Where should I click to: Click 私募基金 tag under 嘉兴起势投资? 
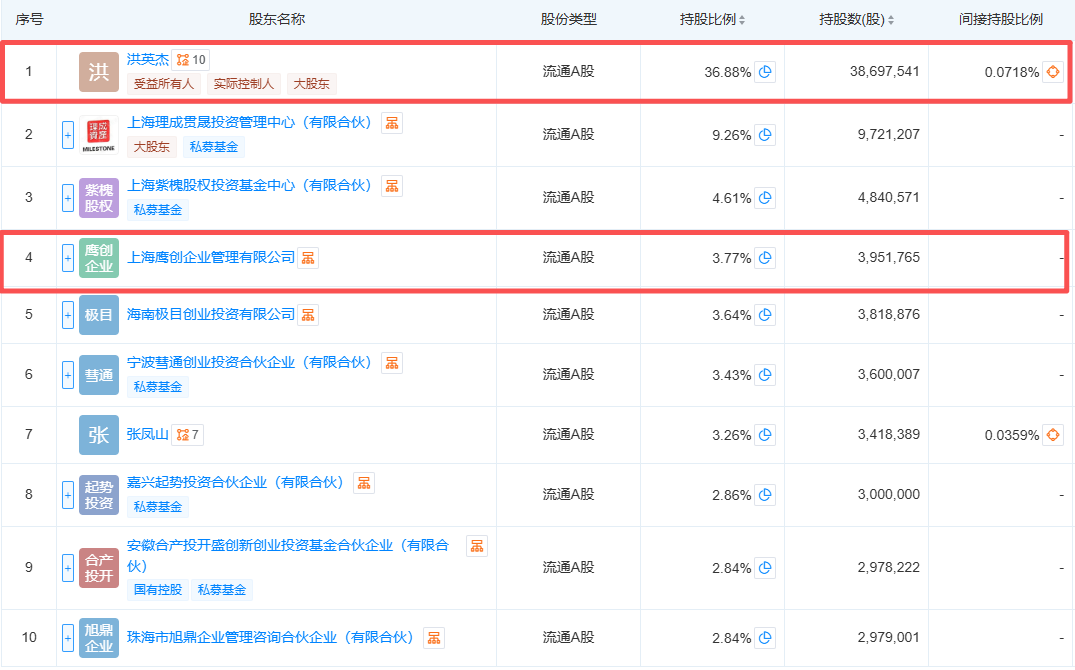158,507
